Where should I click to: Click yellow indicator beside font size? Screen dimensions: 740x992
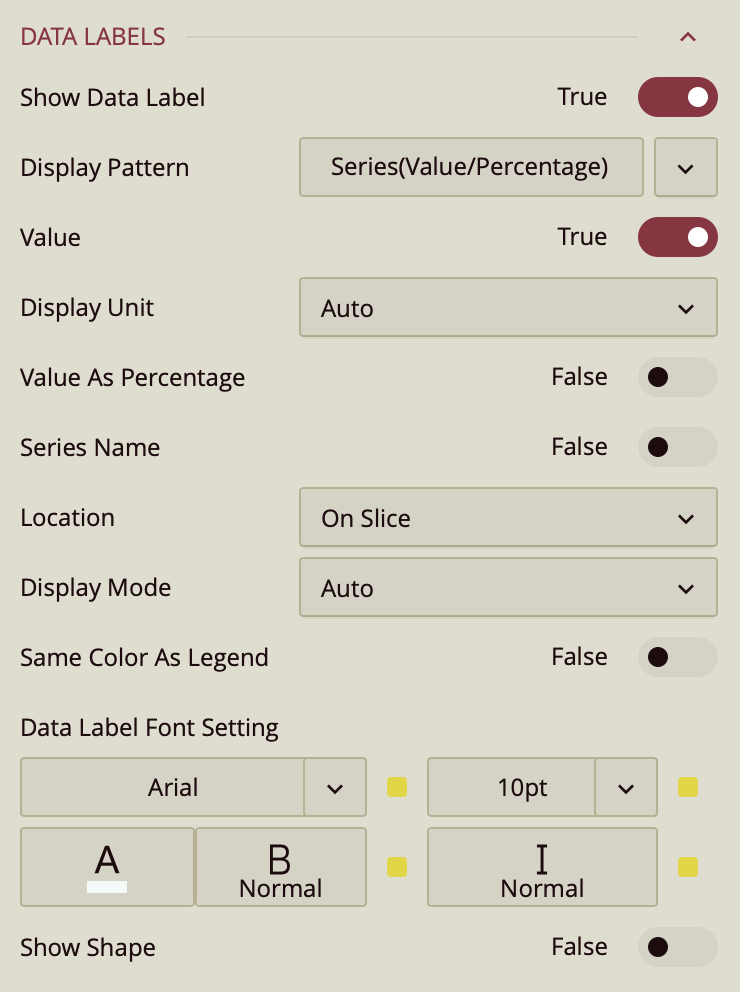(687, 788)
